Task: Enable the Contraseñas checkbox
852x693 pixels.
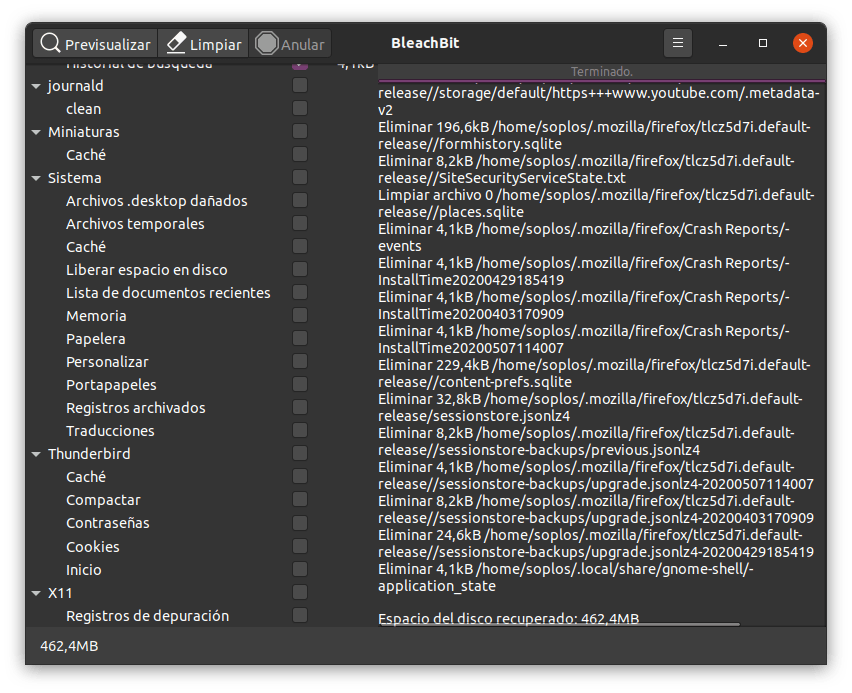Action: coord(300,523)
